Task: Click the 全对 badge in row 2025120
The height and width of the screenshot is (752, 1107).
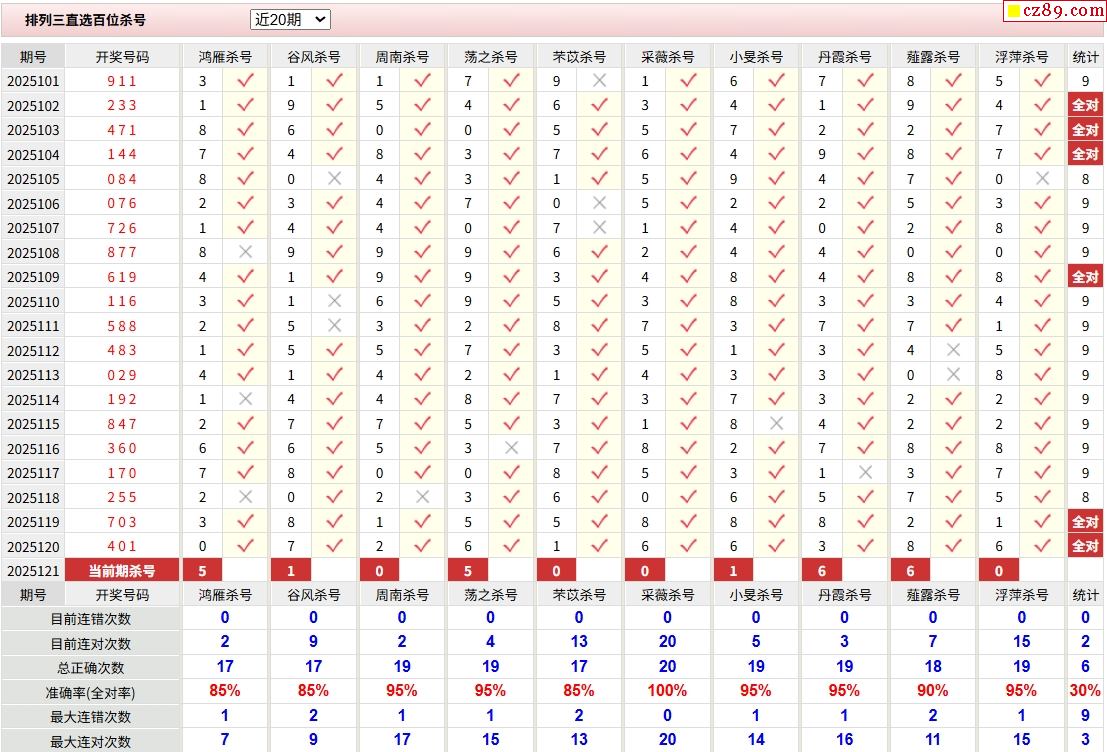Action: click(x=1085, y=546)
